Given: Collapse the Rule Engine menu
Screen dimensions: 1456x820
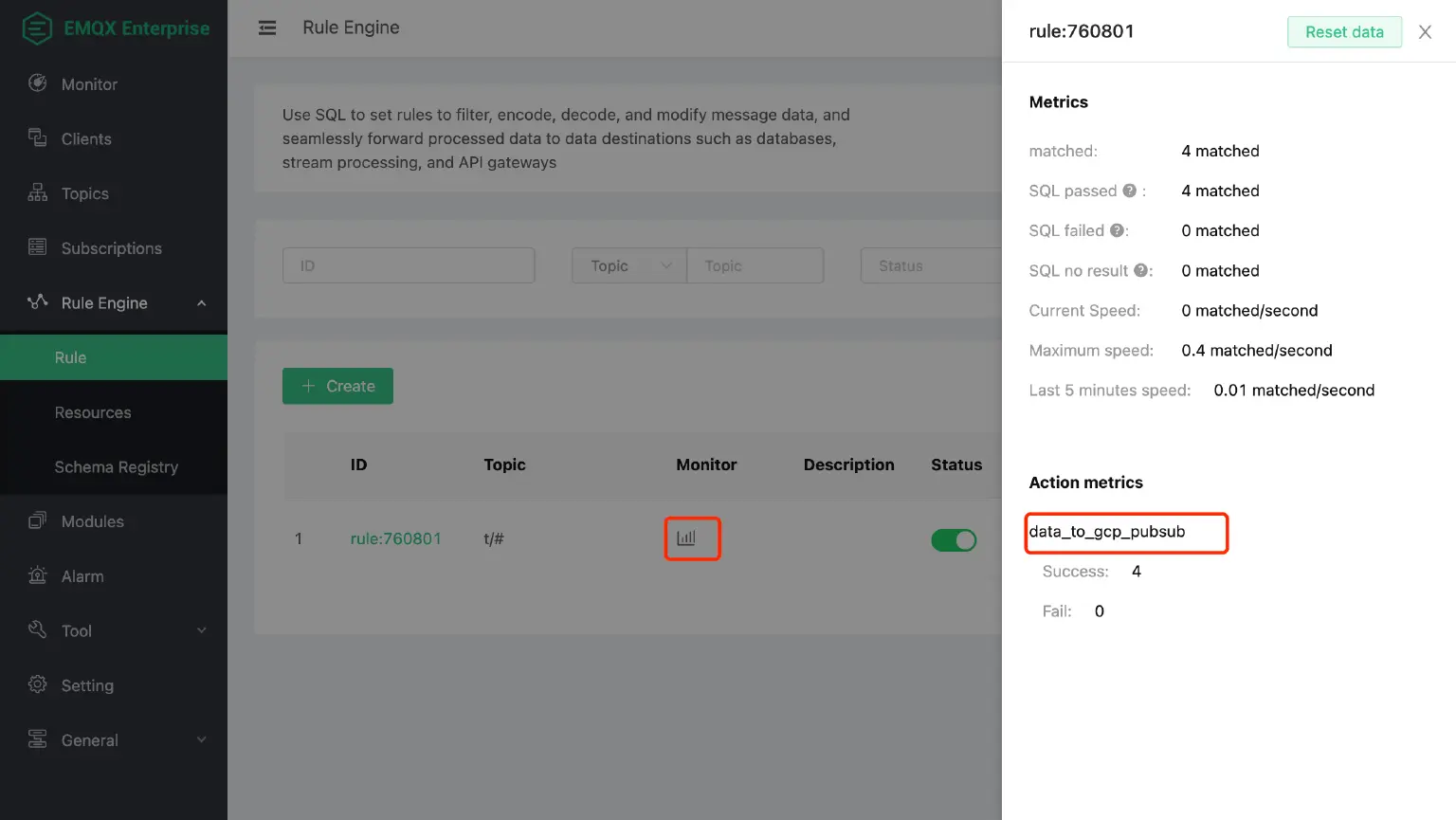Looking at the screenshot, I should [x=201, y=303].
